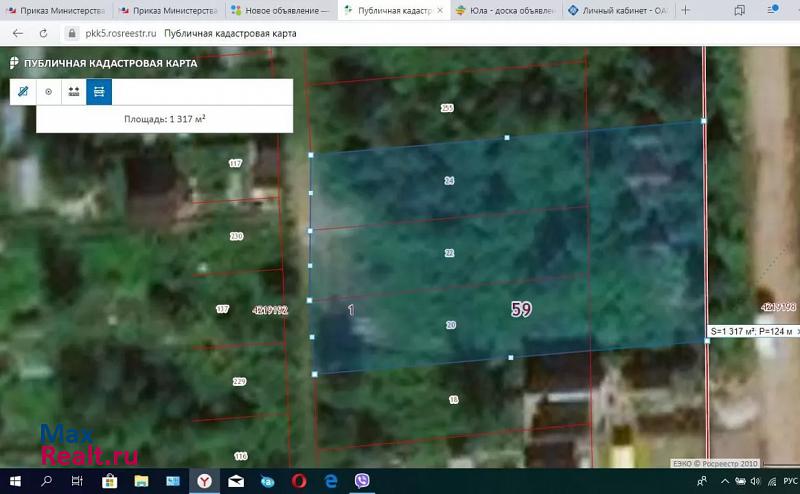Select the coordinate point tool
Viewport: 800px width, 494px height.
(x=48, y=91)
